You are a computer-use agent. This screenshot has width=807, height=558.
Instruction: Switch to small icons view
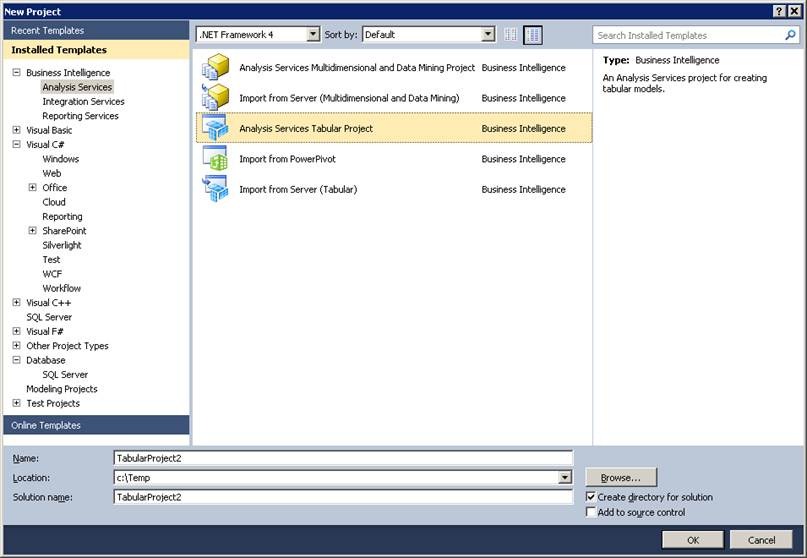coord(511,34)
